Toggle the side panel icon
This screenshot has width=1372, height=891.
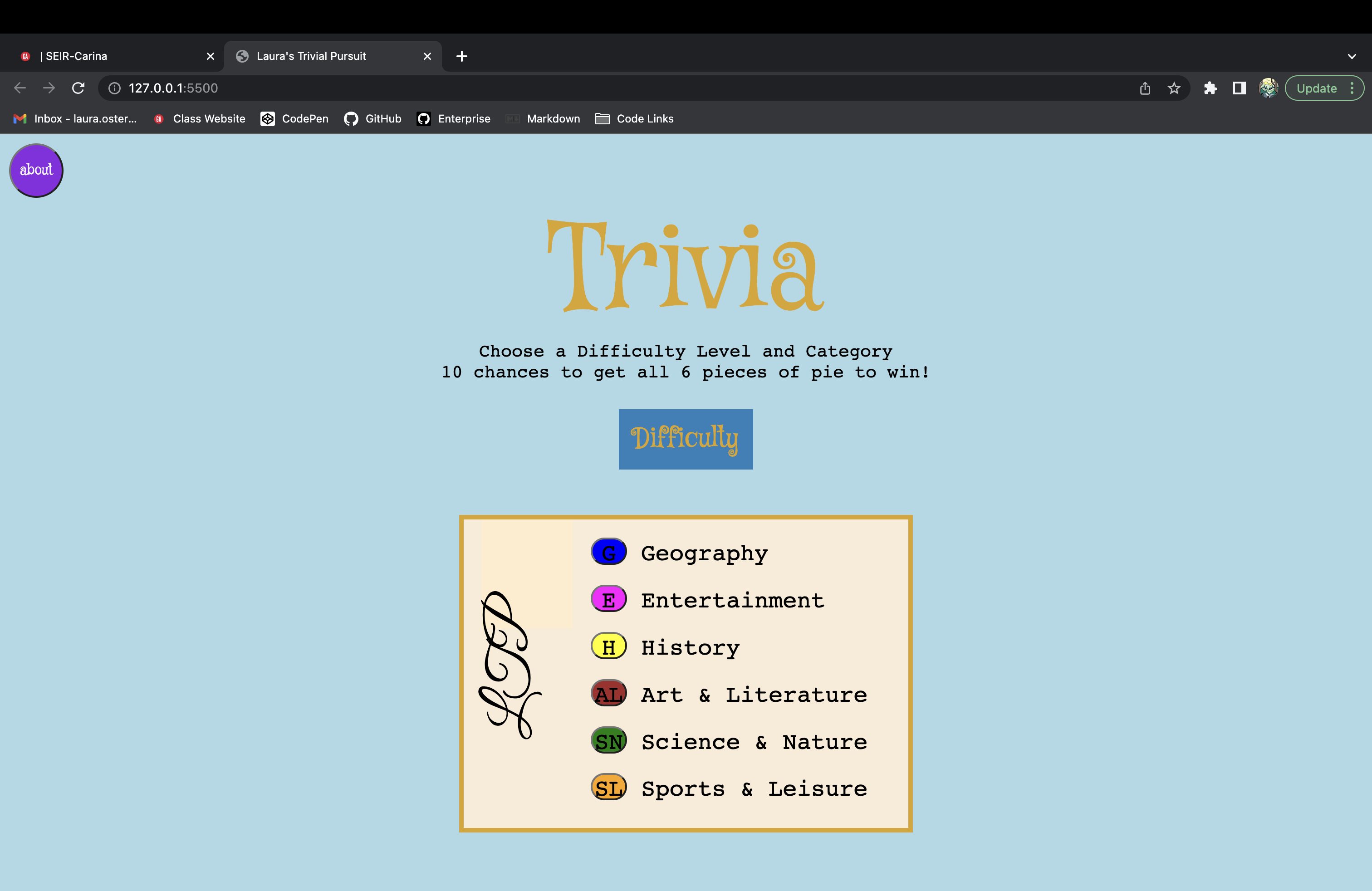pos(1238,88)
